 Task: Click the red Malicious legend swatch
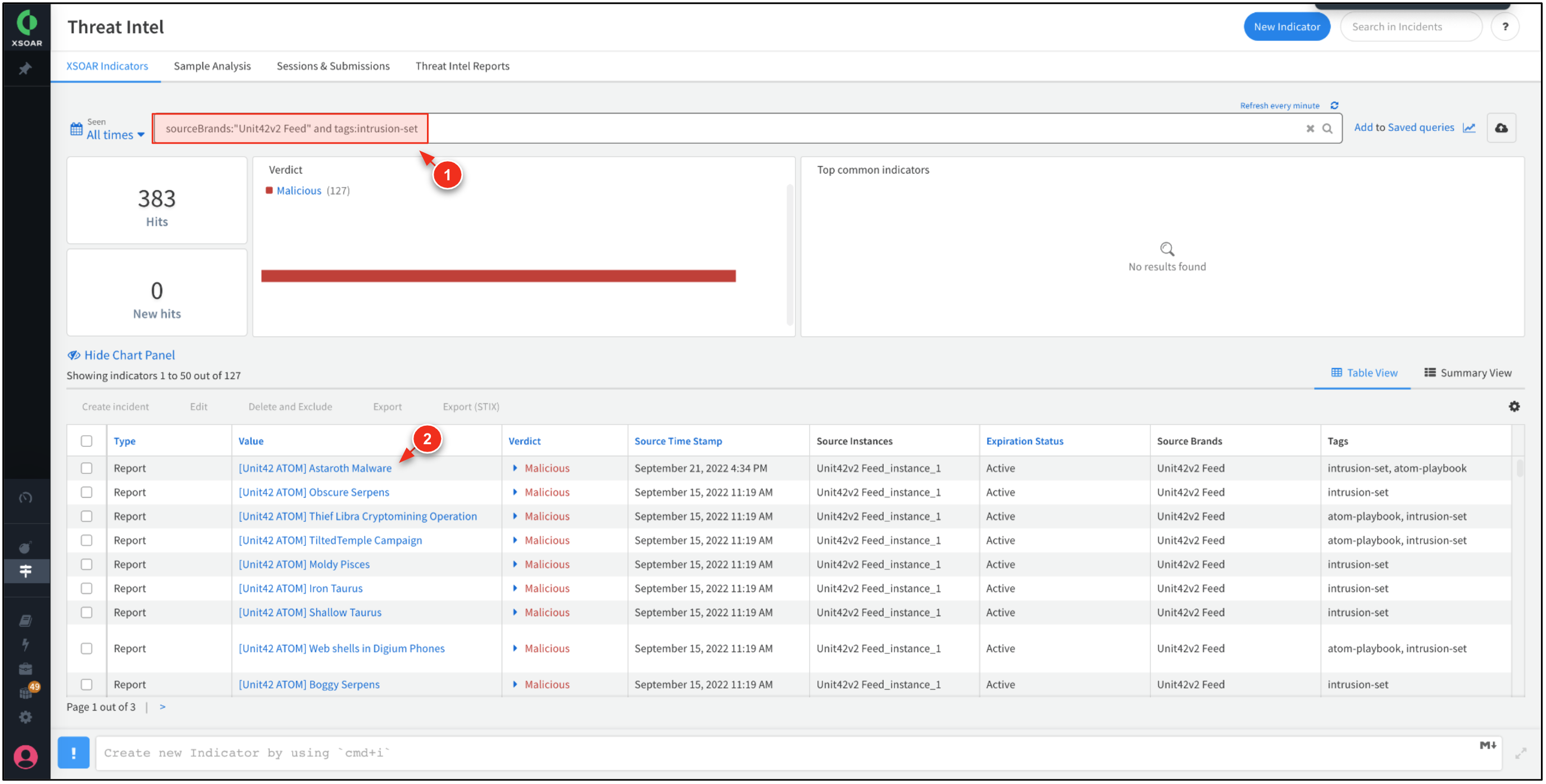pos(270,190)
